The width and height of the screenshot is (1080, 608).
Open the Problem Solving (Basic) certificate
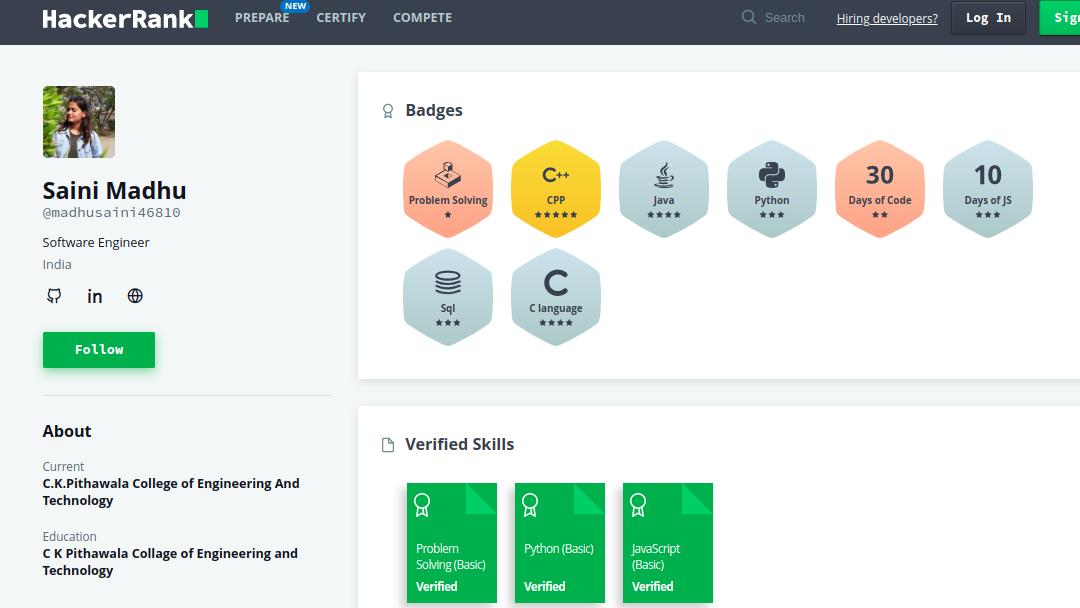pyautogui.click(x=452, y=543)
